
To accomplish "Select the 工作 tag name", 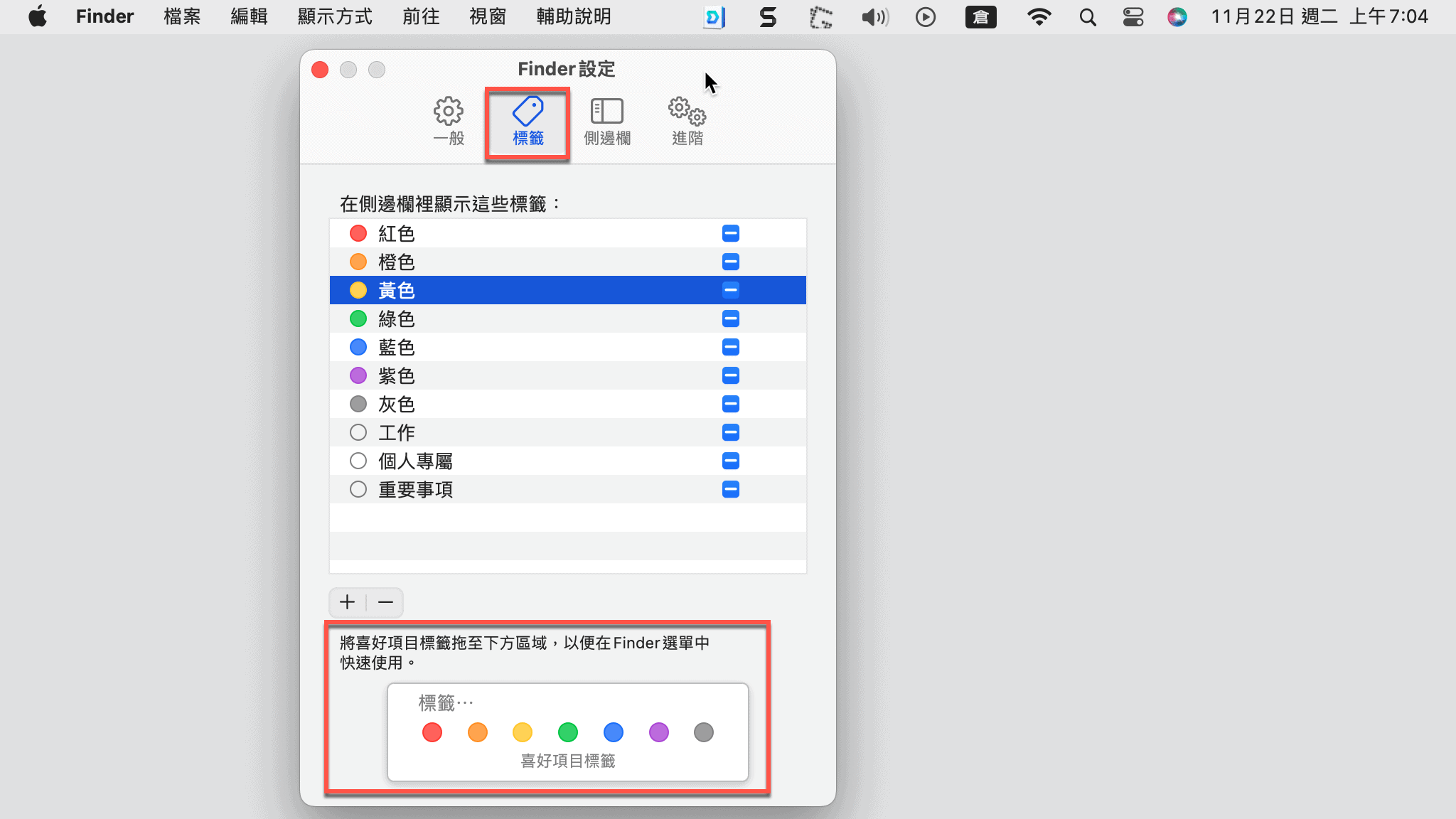I will tap(397, 432).
